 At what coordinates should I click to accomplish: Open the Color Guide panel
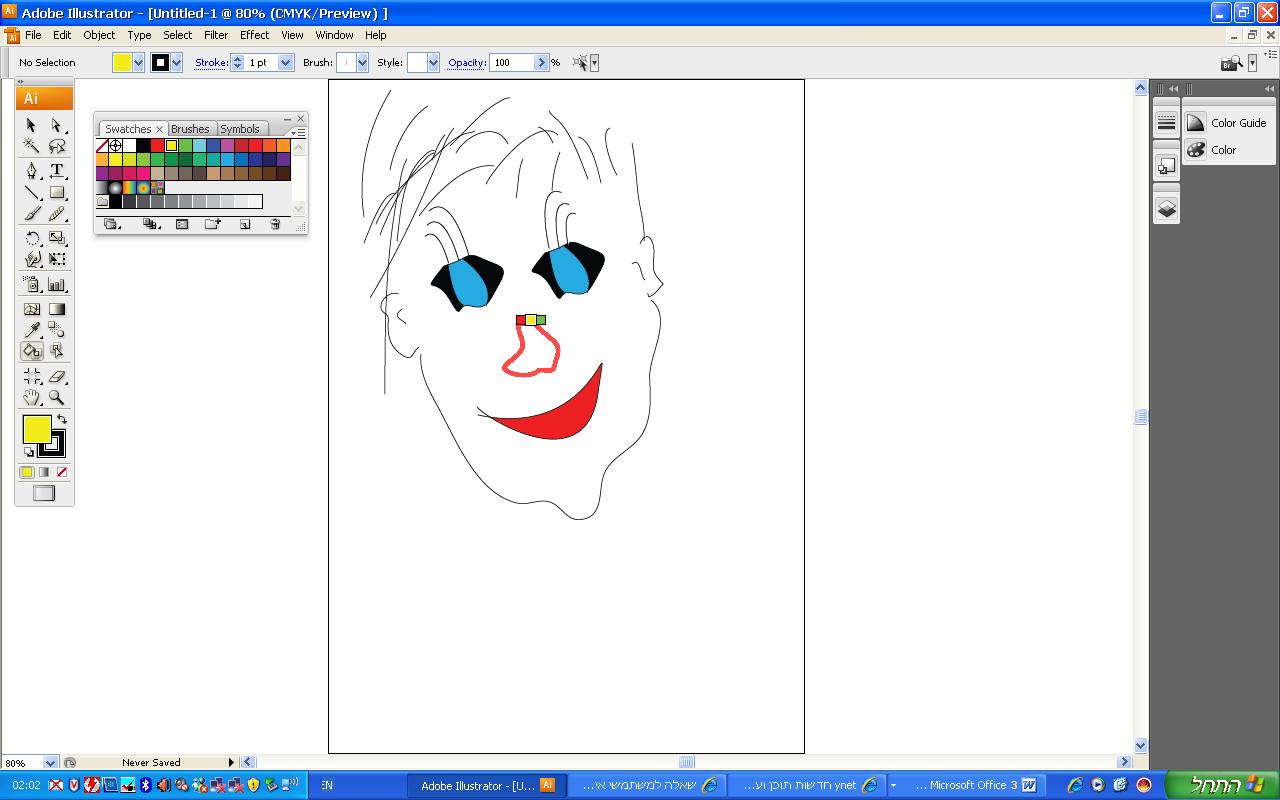coord(1229,123)
